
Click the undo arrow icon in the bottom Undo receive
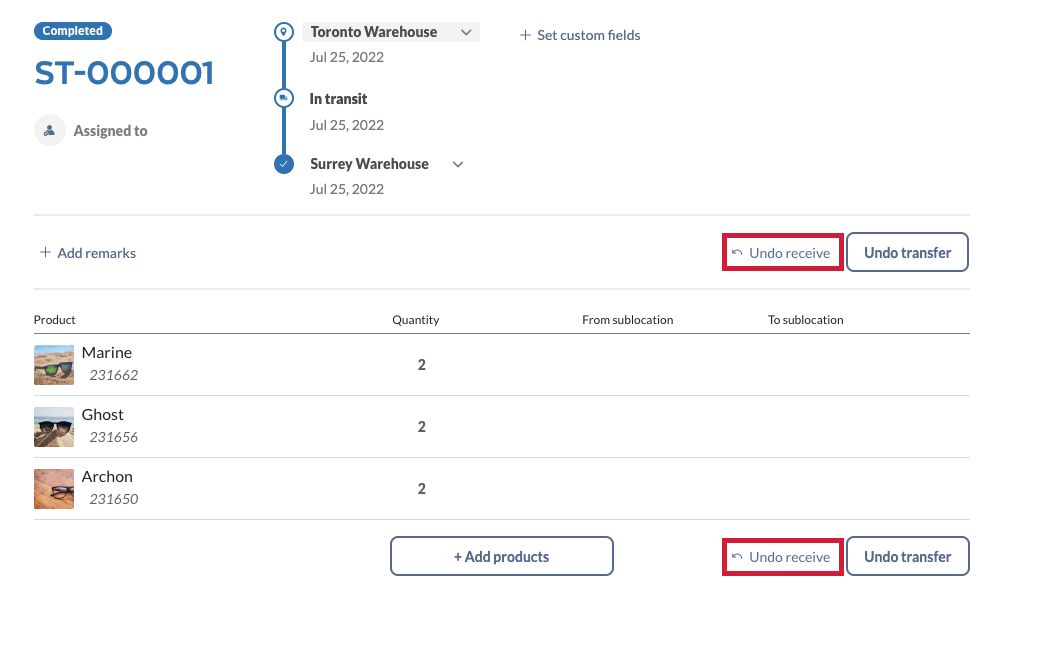(737, 557)
